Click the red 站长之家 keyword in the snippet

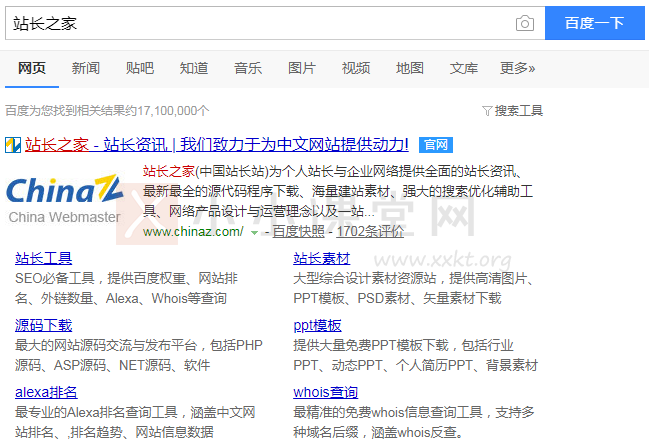[x=169, y=171]
